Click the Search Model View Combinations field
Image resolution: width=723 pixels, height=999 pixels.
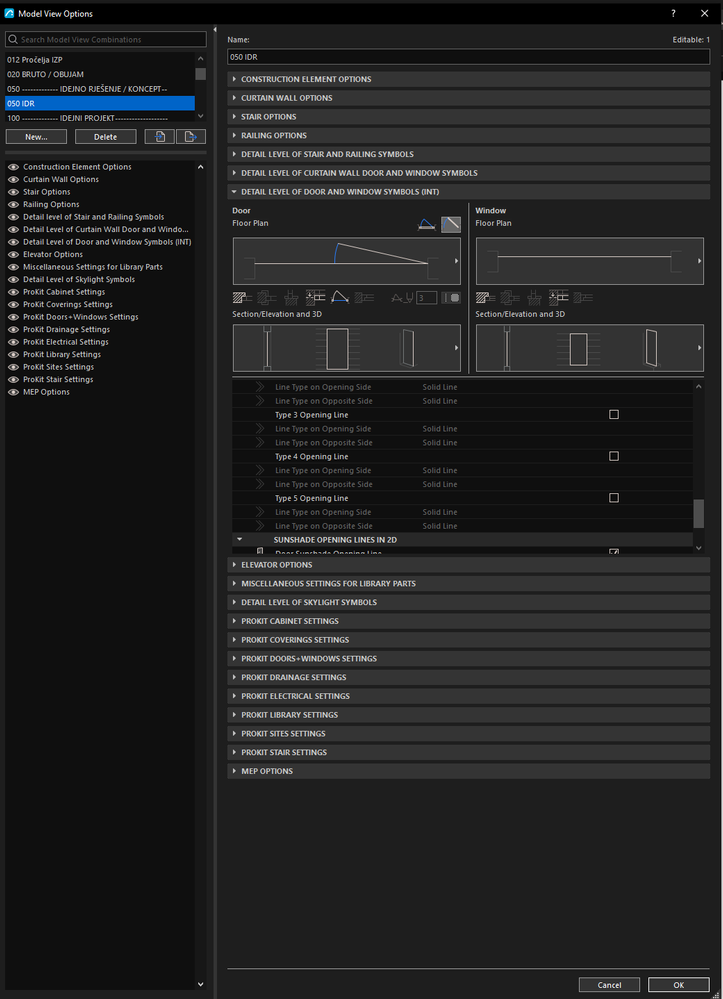(106, 40)
